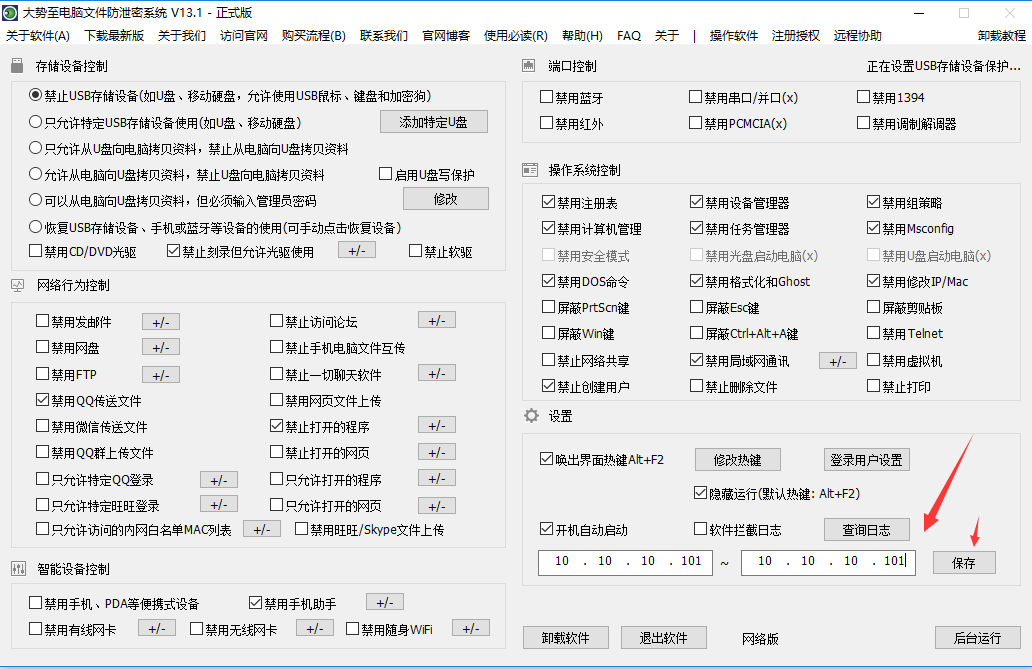This screenshot has width=1032, height=669.
Task: Click +/- button next to 禁用FTP
Action: [161, 375]
